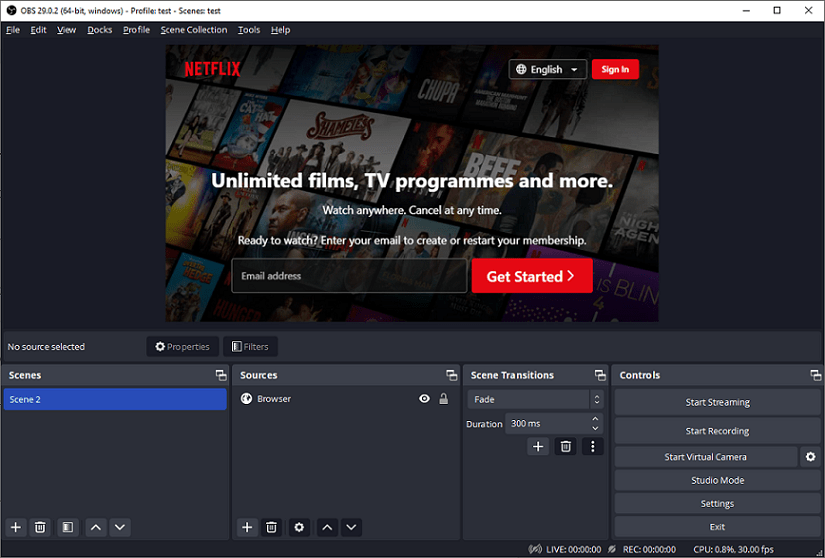Move scene down arrow in Scenes dock
This screenshot has width=825, height=558.
tap(120, 527)
